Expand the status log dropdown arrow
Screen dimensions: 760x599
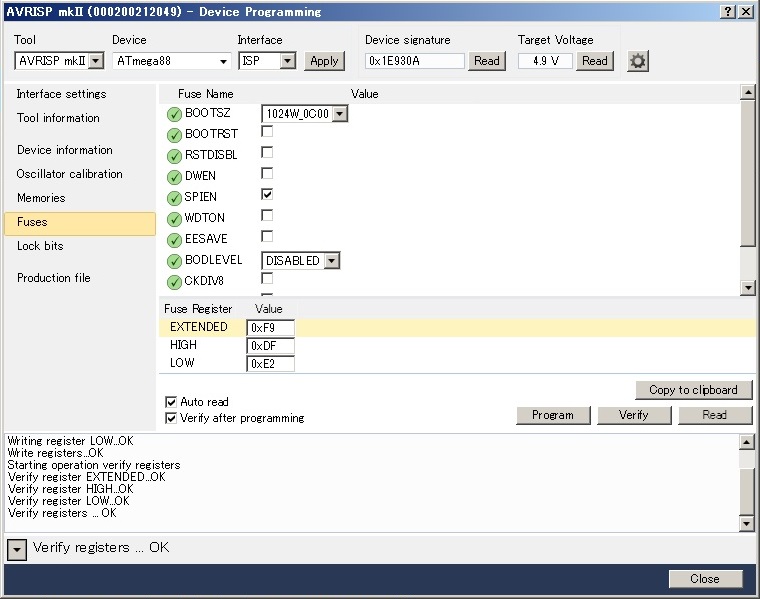(x=17, y=550)
